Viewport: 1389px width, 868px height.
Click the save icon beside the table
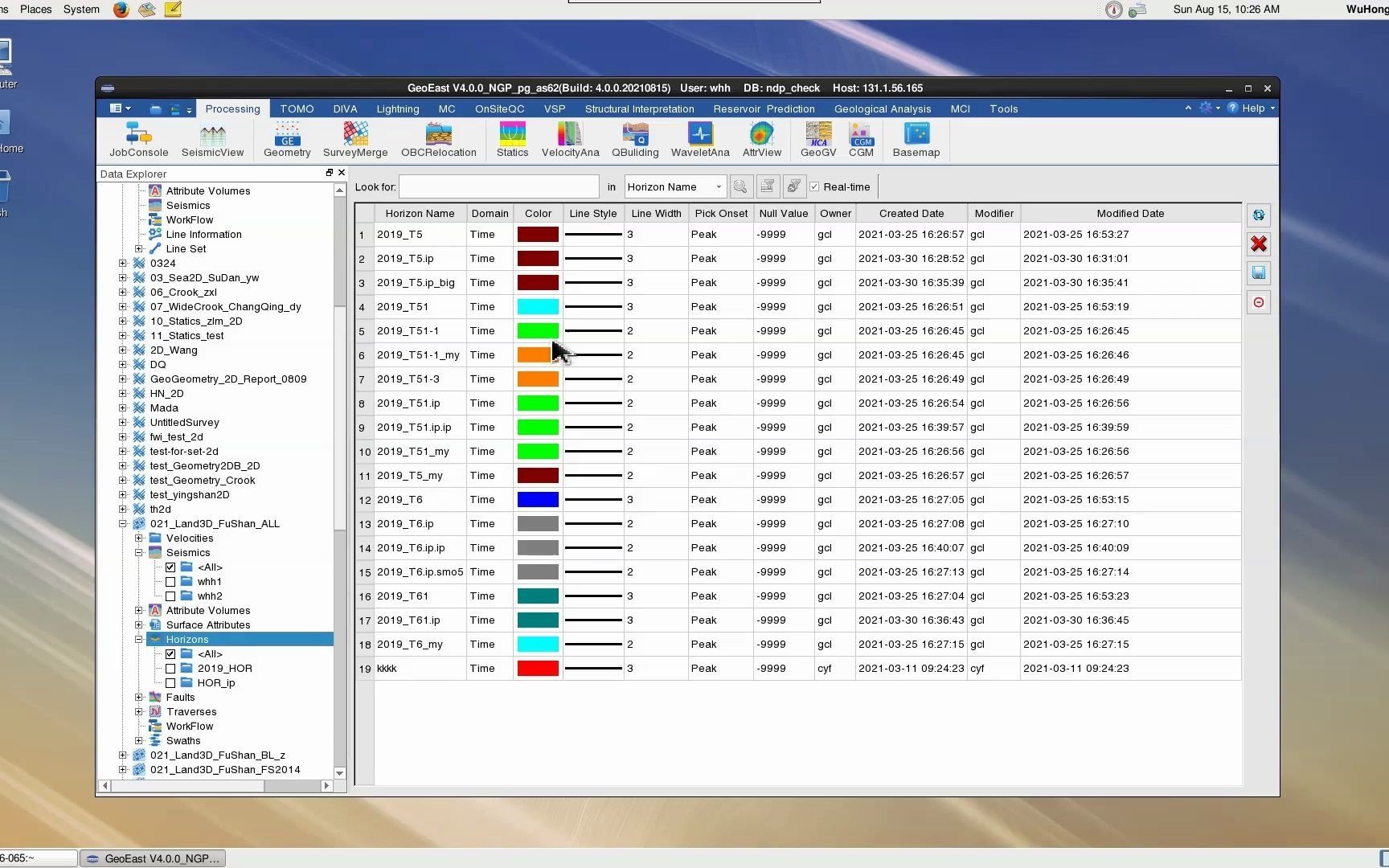click(1259, 273)
